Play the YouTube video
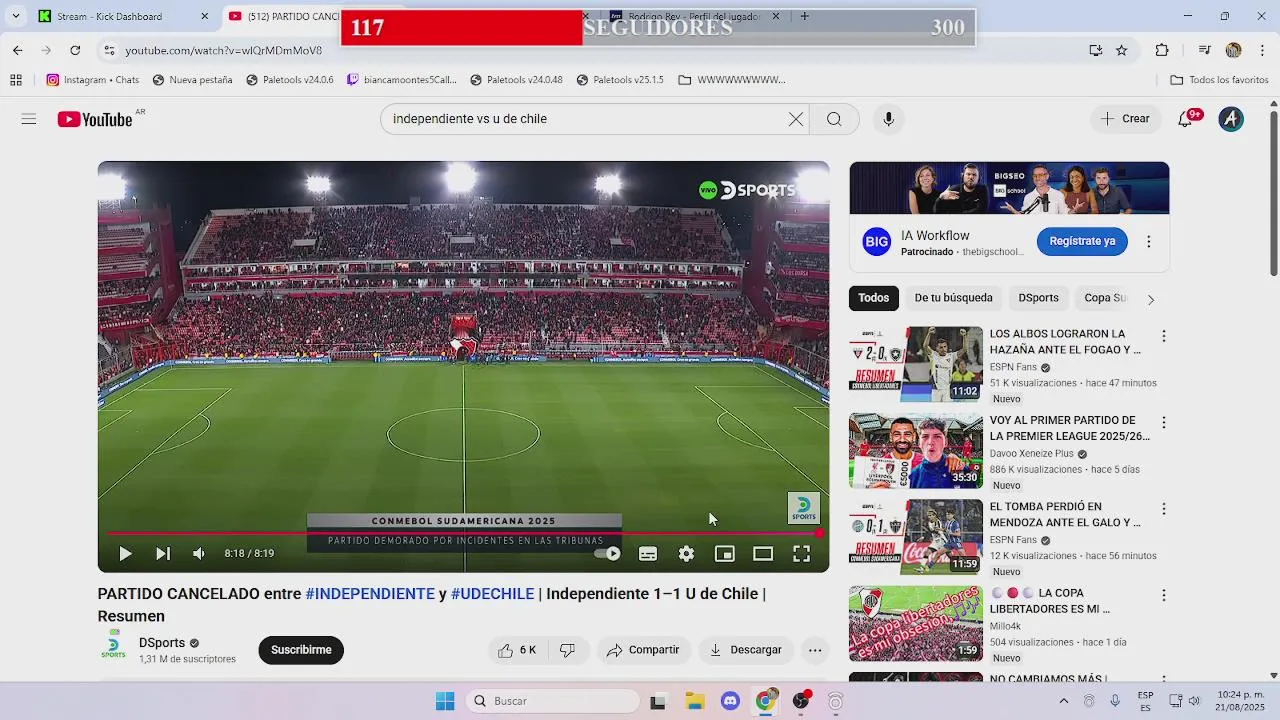The width and height of the screenshot is (1280, 720). click(x=125, y=554)
